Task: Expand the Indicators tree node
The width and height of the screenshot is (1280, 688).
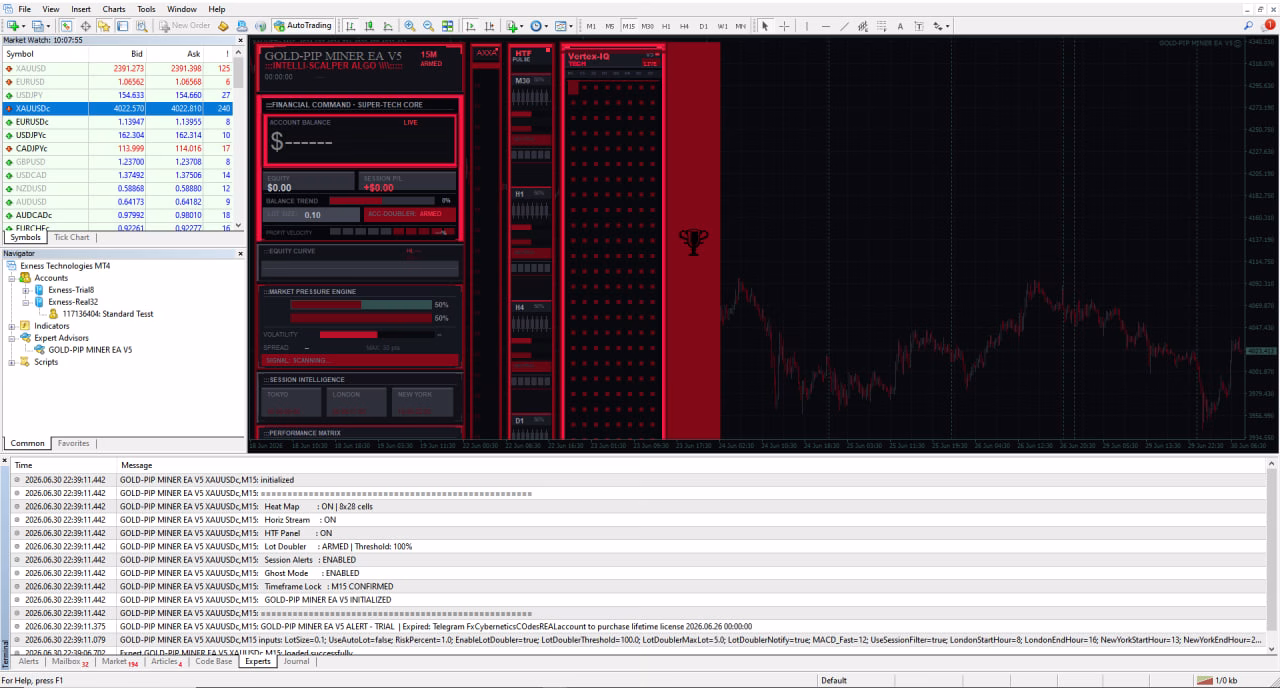Action: tap(12, 326)
